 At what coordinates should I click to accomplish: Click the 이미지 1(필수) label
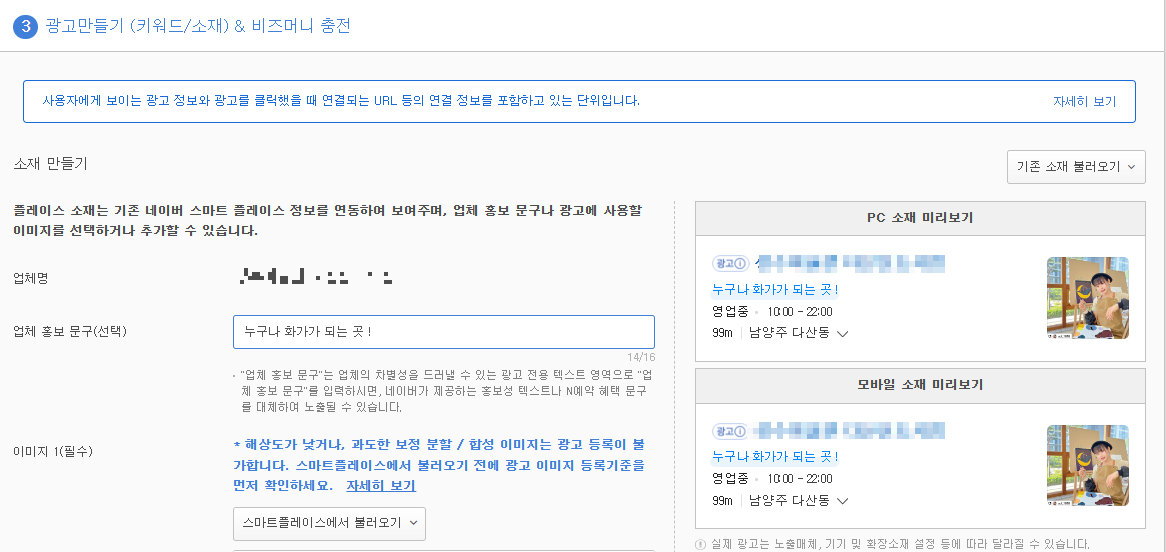(x=53, y=451)
